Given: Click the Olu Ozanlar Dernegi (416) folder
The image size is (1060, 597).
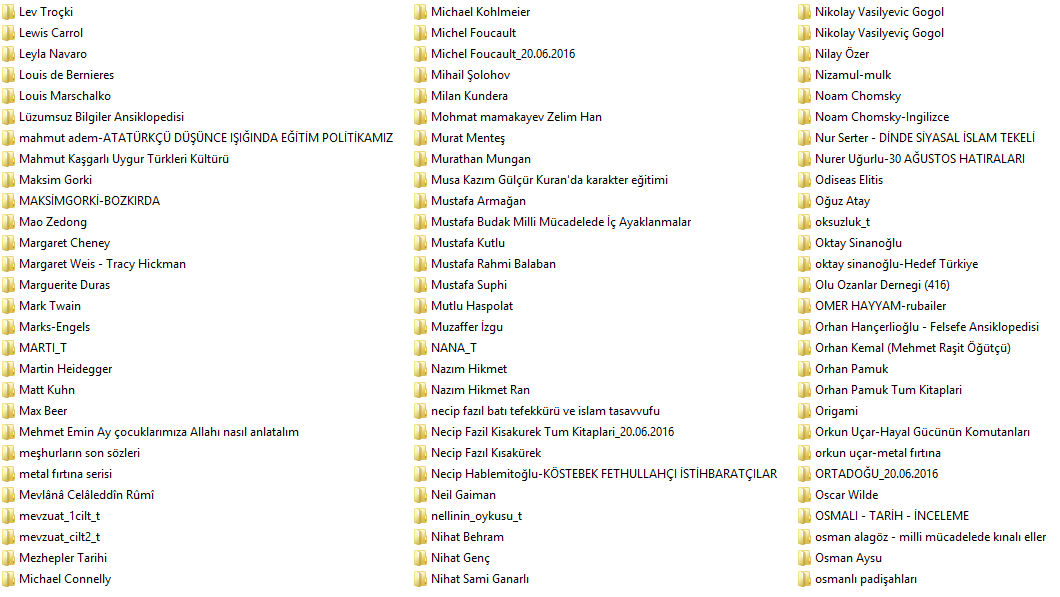Looking at the screenshot, I should click(x=882, y=285).
